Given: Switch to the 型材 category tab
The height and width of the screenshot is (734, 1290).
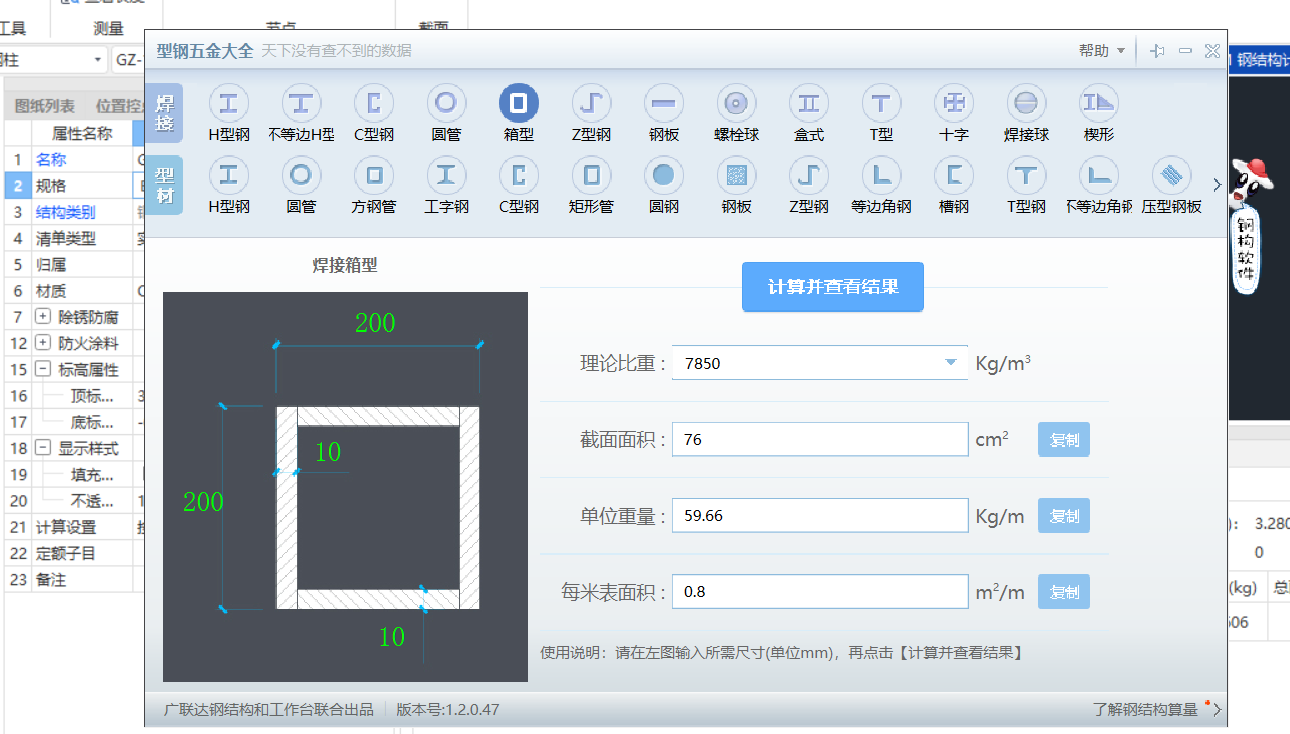Looking at the screenshot, I should click(165, 185).
